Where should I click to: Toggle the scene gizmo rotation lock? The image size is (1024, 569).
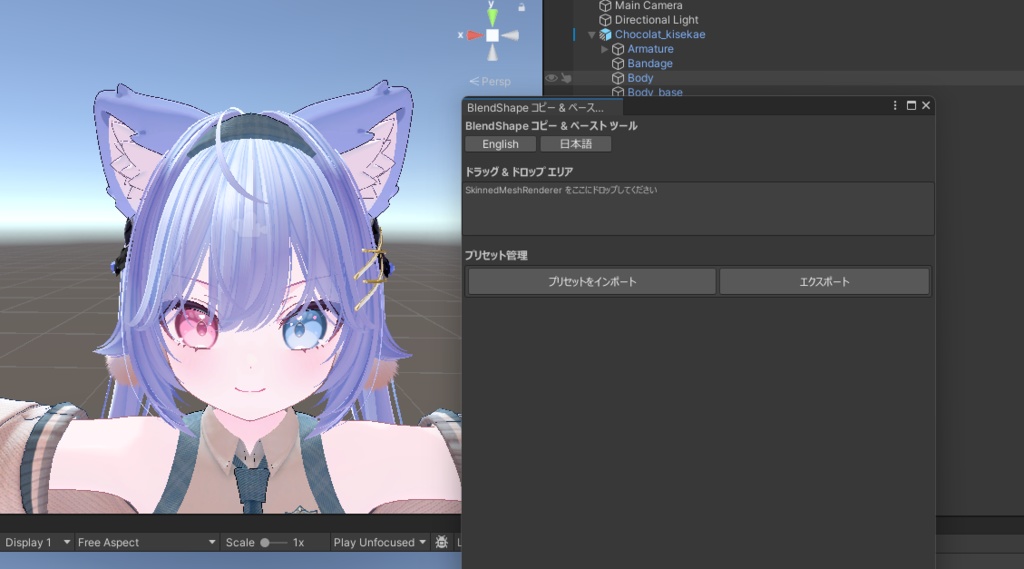pyautogui.click(x=521, y=7)
